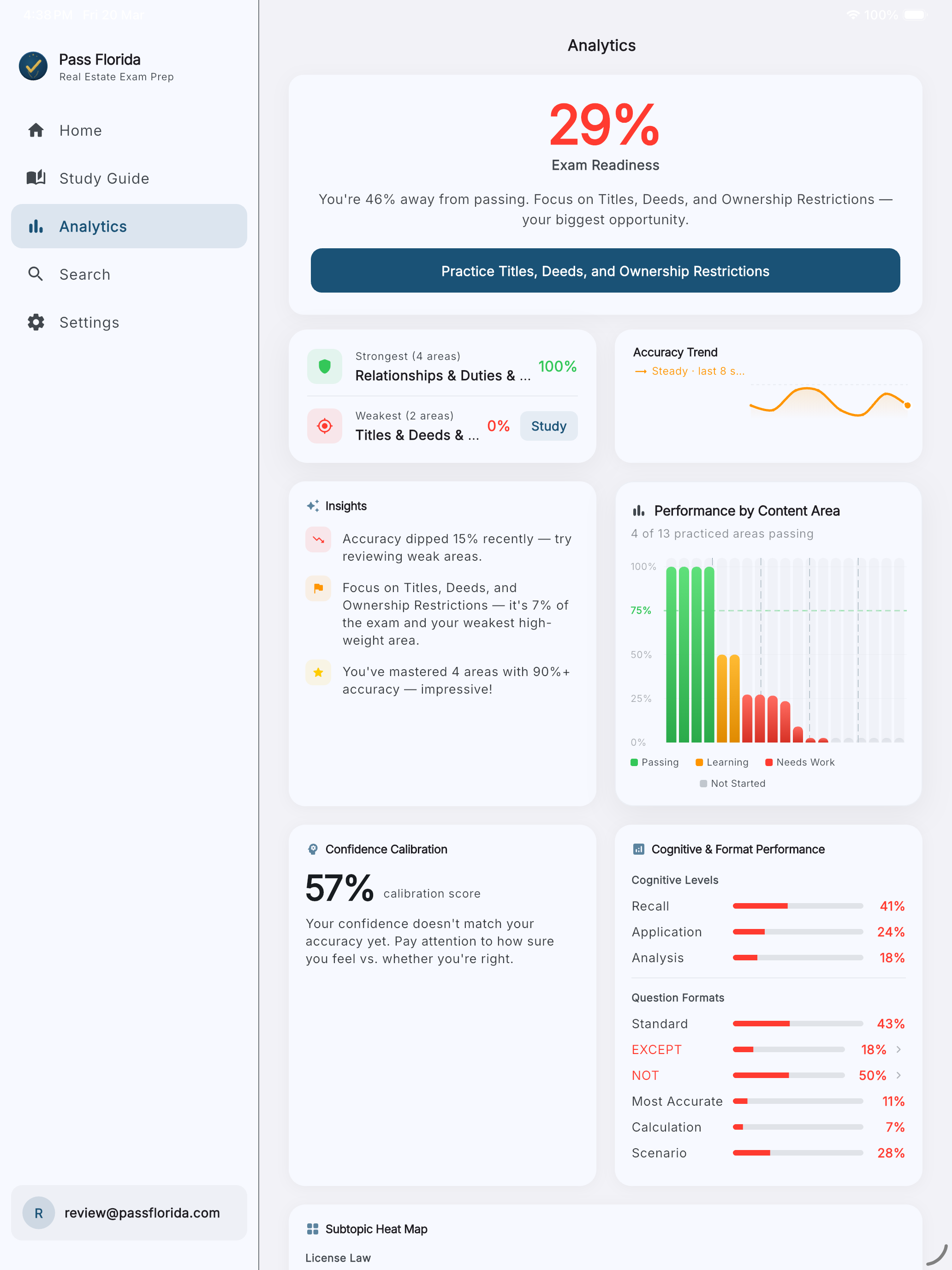Click the Study Guide book icon
The height and width of the screenshot is (1270, 952).
(x=36, y=178)
